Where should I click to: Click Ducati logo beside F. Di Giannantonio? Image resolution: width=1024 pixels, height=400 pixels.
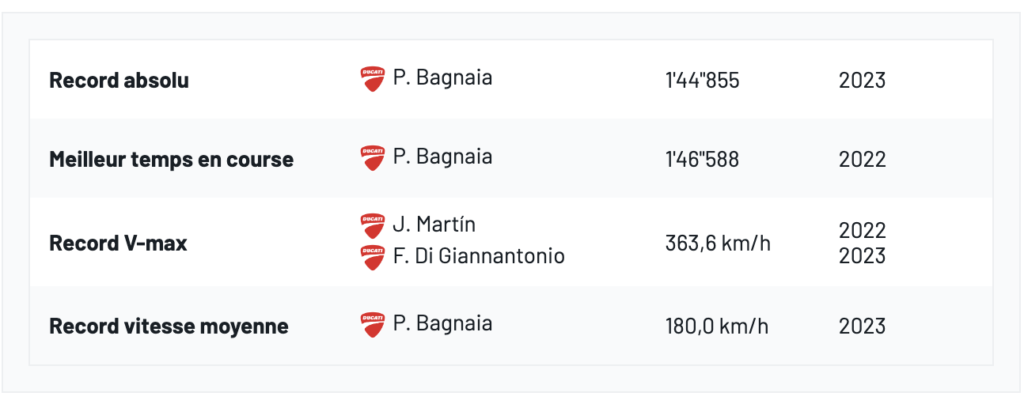click(372, 257)
